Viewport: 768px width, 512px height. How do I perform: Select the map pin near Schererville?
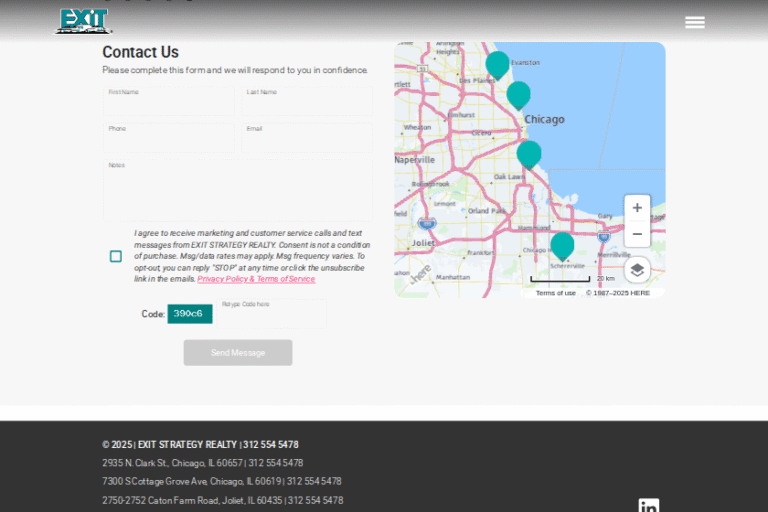tap(562, 245)
